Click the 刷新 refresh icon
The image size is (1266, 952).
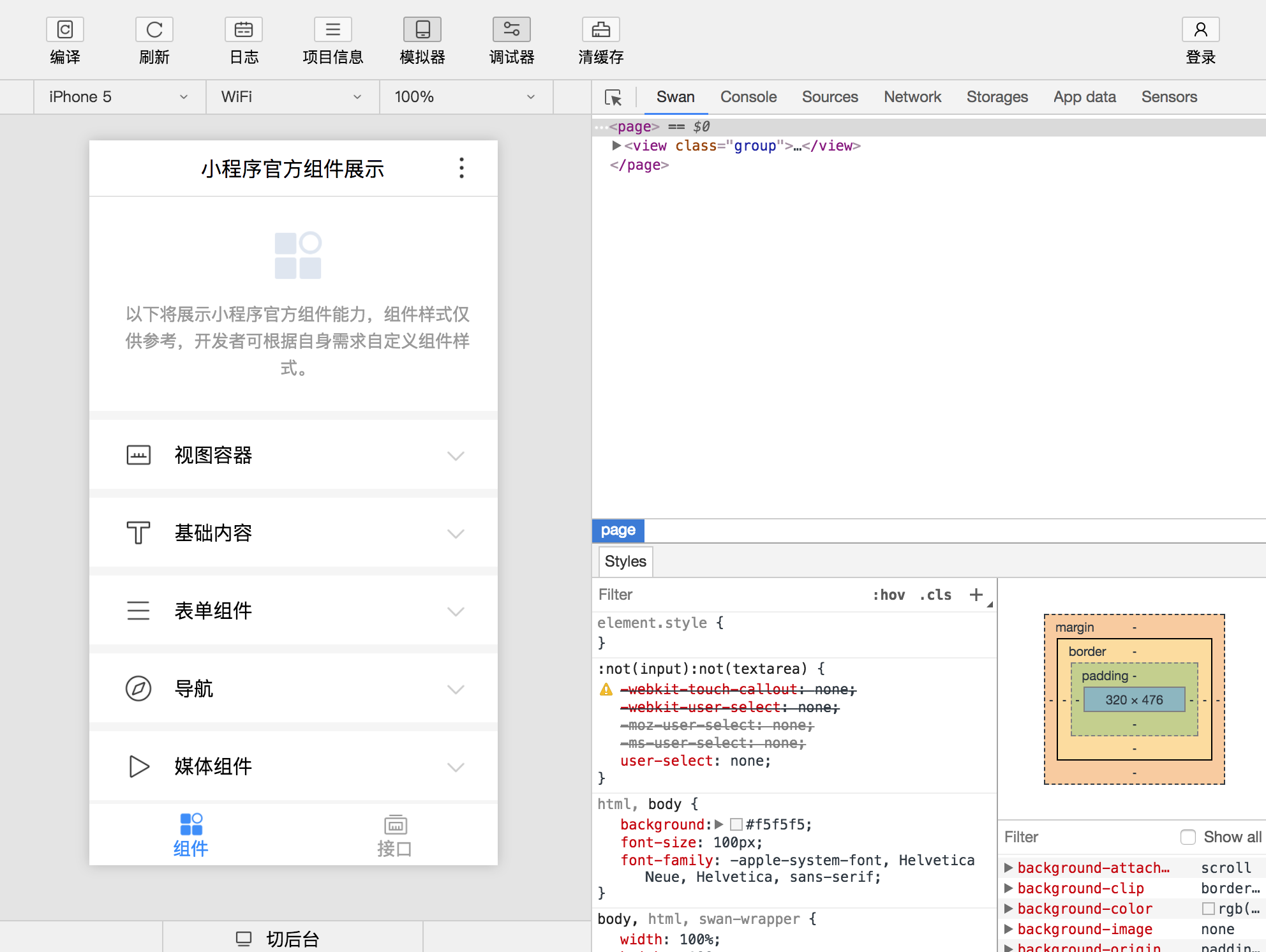(x=154, y=29)
